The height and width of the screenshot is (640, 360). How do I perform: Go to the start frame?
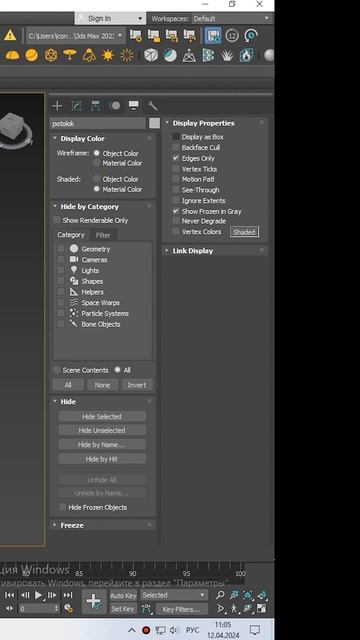pyautogui.click(x=10, y=595)
